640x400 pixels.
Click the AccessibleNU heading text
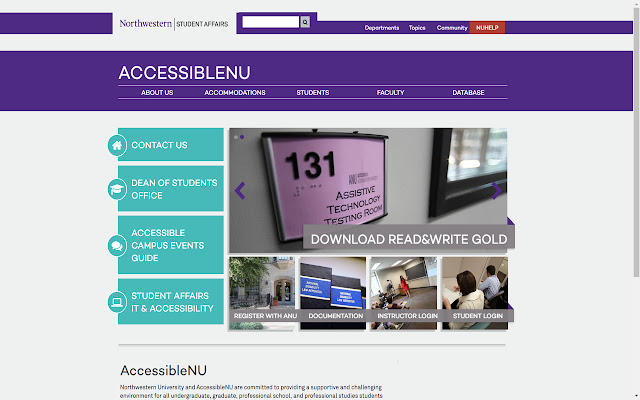click(x=163, y=370)
